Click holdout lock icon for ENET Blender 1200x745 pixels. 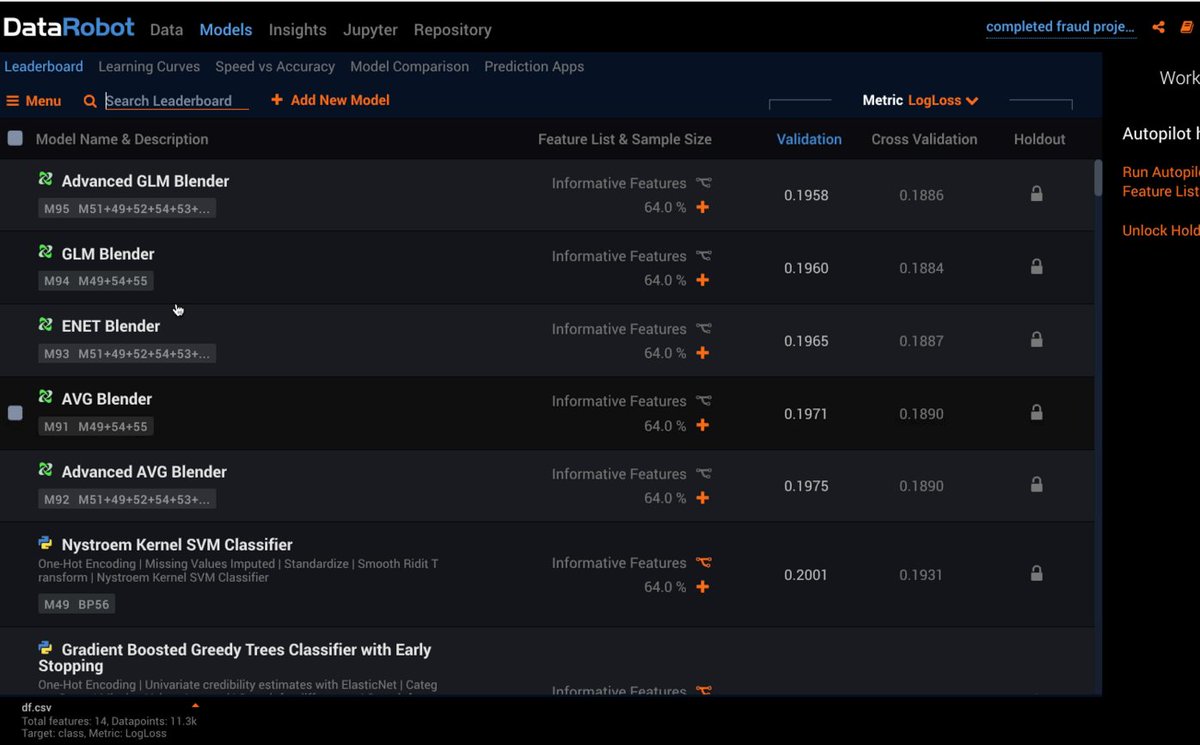click(x=1036, y=340)
